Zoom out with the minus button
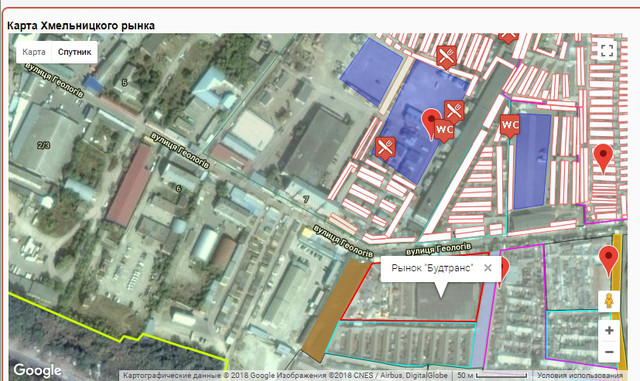The height and width of the screenshot is (381, 640). [609, 352]
